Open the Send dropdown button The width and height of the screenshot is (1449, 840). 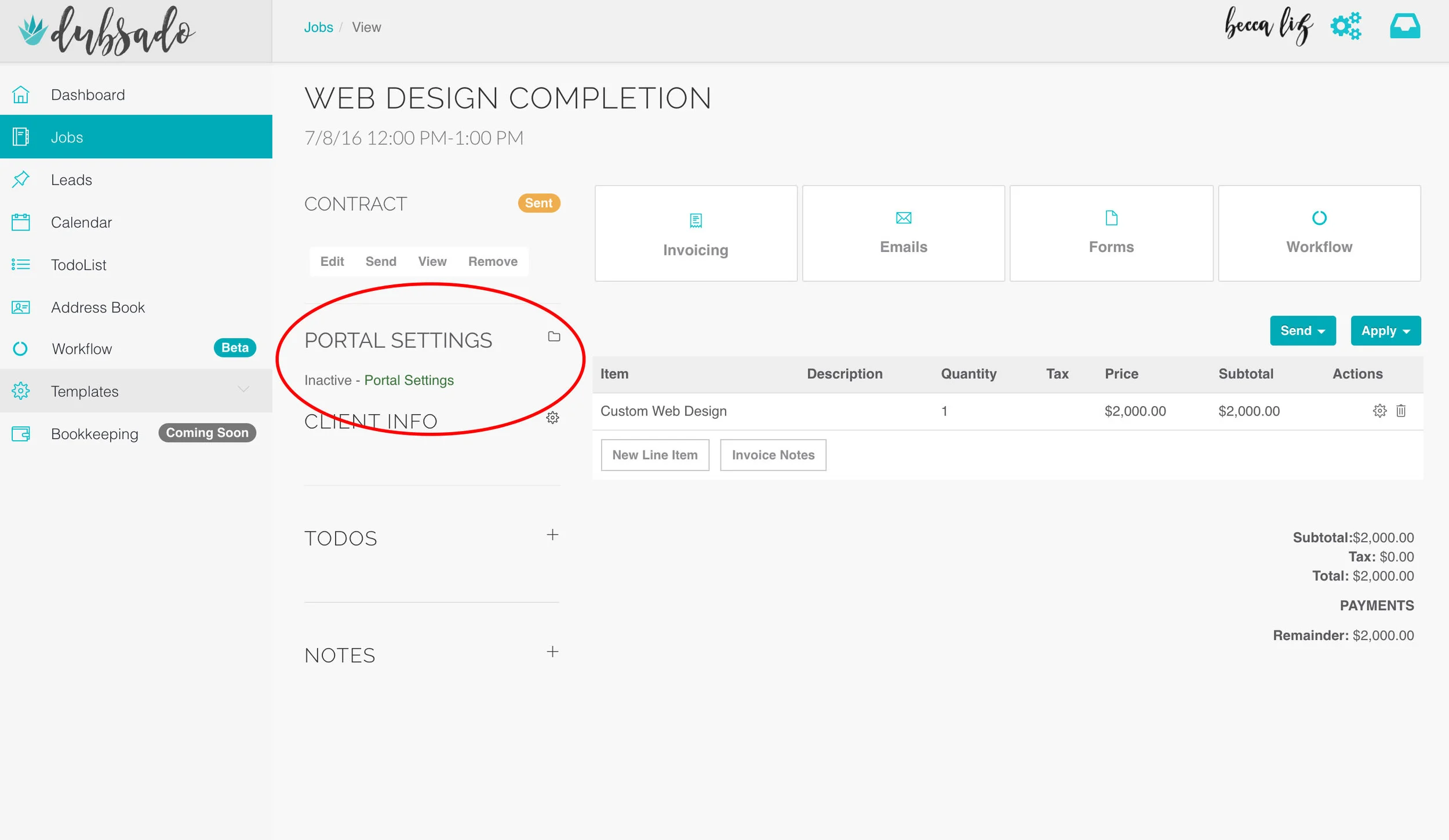(x=1302, y=331)
